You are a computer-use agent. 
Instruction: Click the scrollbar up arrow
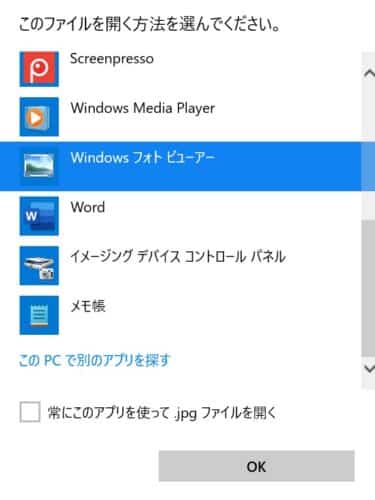(369, 73)
